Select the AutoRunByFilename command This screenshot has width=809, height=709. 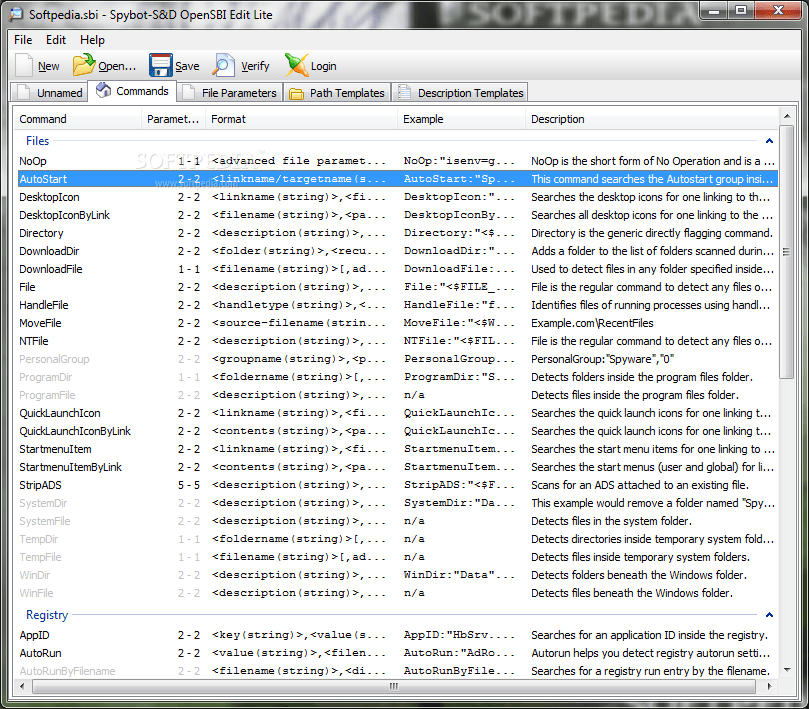coord(396,671)
